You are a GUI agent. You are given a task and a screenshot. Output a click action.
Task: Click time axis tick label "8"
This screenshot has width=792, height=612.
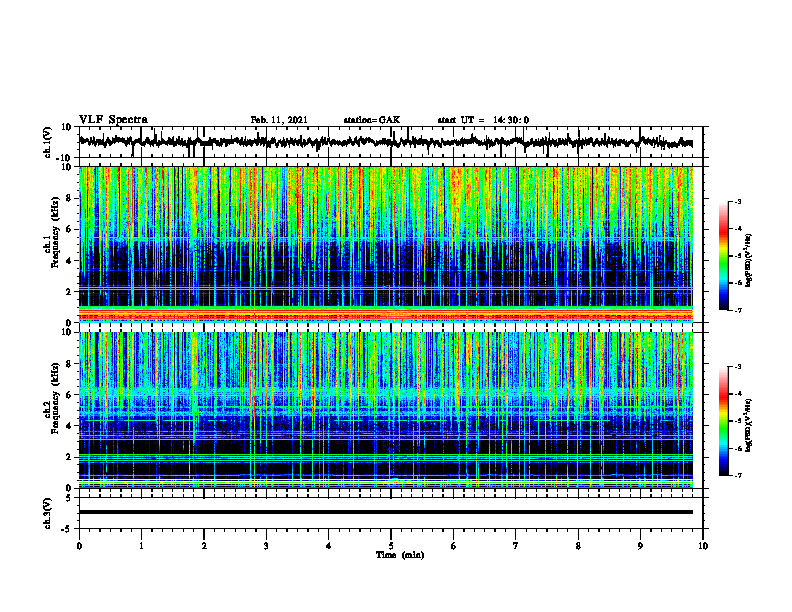(x=578, y=546)
